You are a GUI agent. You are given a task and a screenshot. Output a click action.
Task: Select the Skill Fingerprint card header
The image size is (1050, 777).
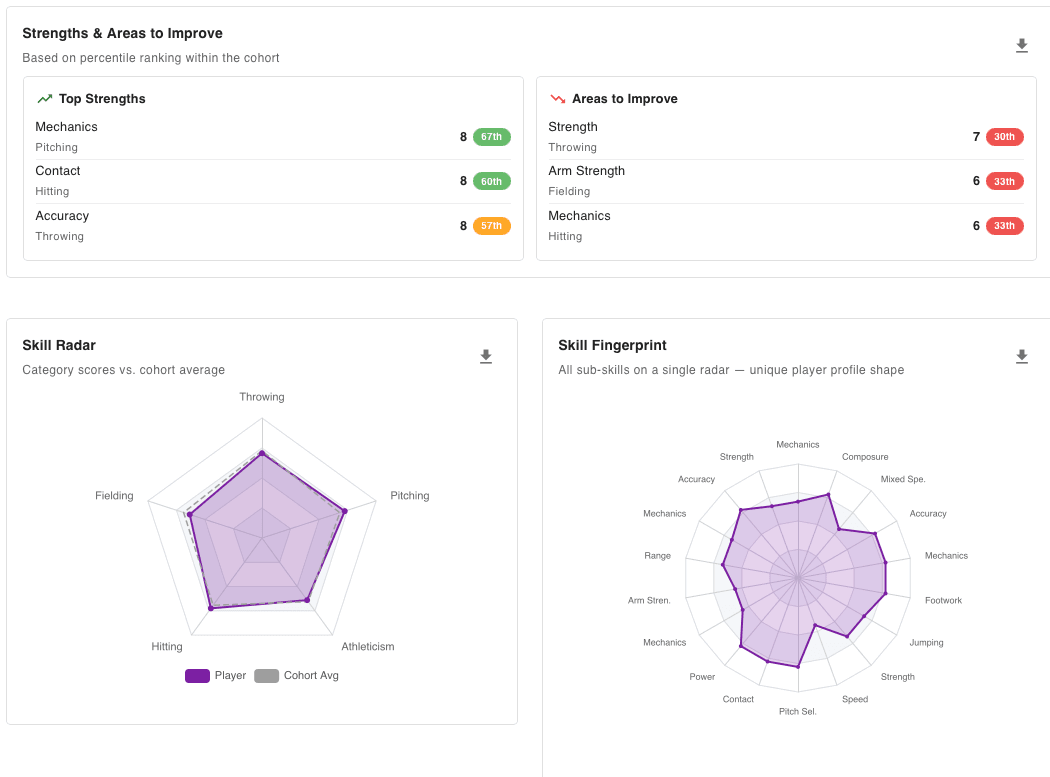(612, 345)
